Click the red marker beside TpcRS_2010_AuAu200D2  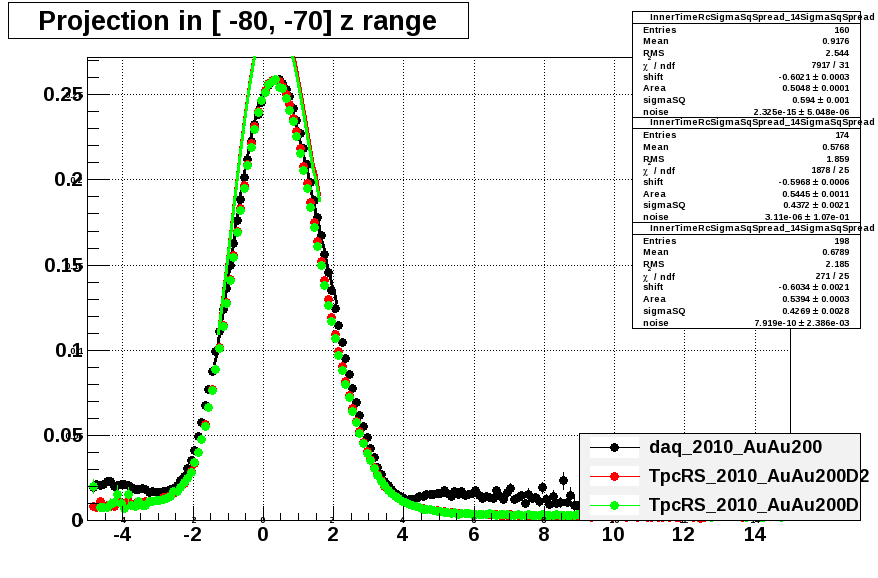pos(614,476)
